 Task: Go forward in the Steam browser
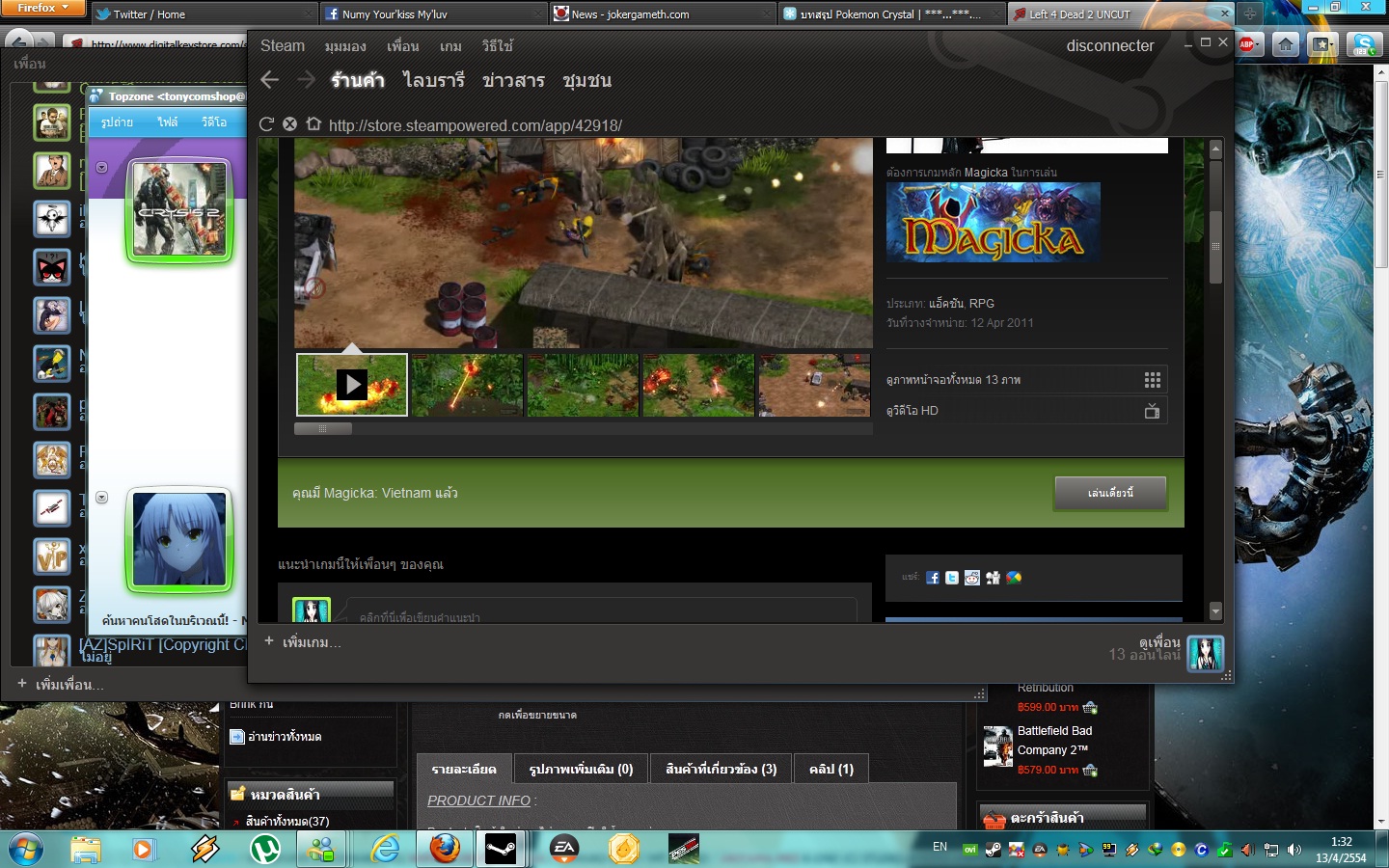click(x=306, y=80)
